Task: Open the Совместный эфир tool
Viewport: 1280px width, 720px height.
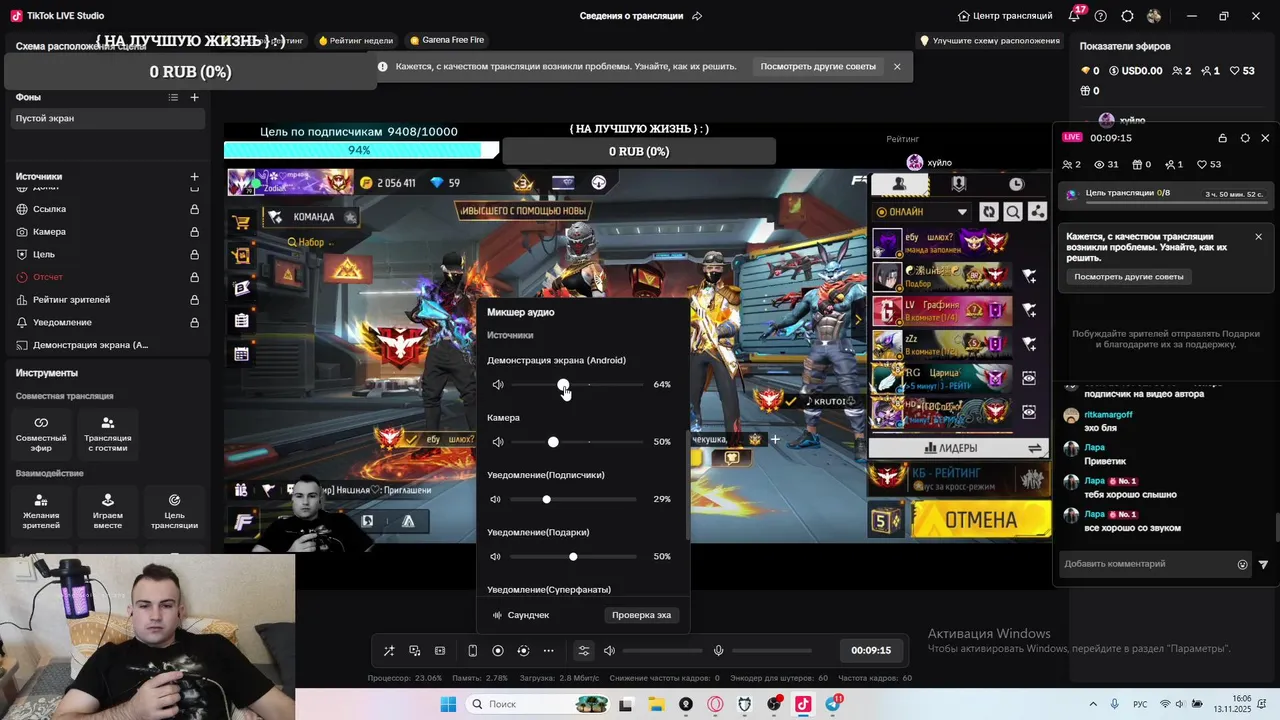Action: [x=41, y=434]
